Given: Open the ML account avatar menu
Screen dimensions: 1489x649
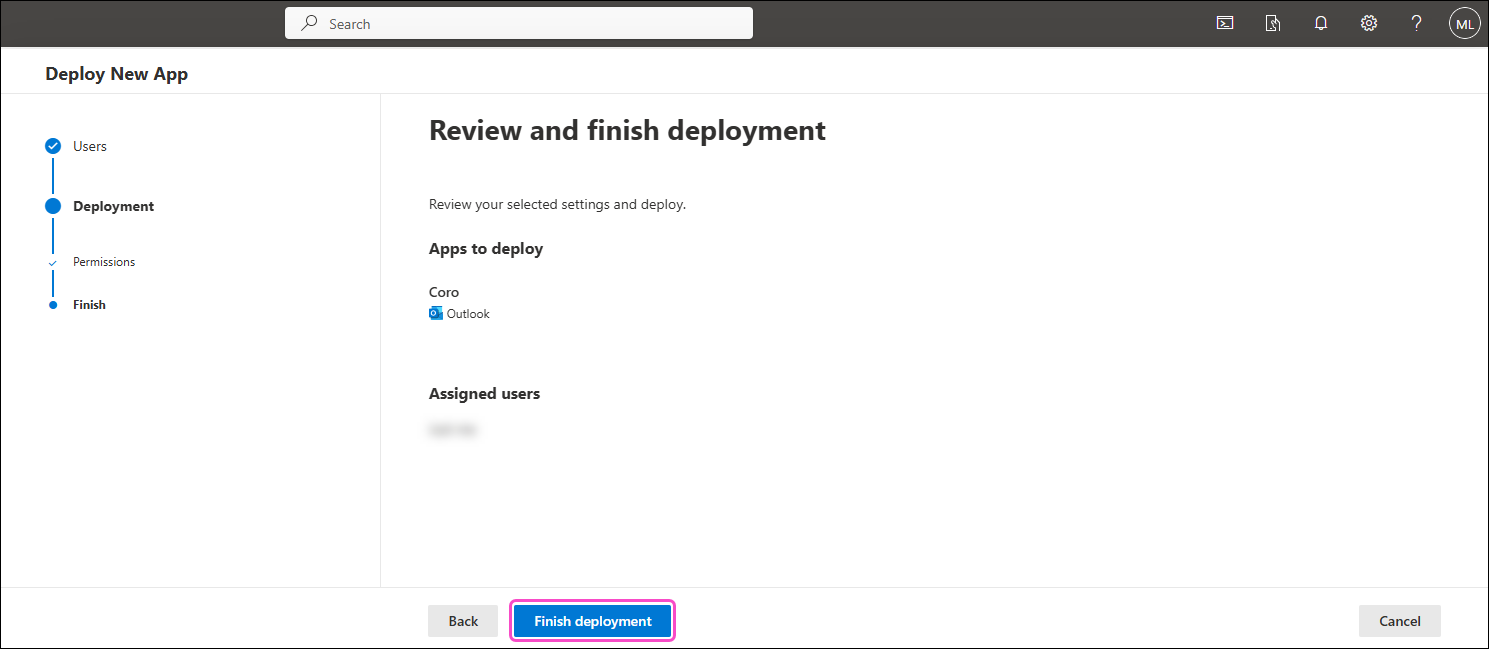Looking at the screenshot, I should [1464, 24].
